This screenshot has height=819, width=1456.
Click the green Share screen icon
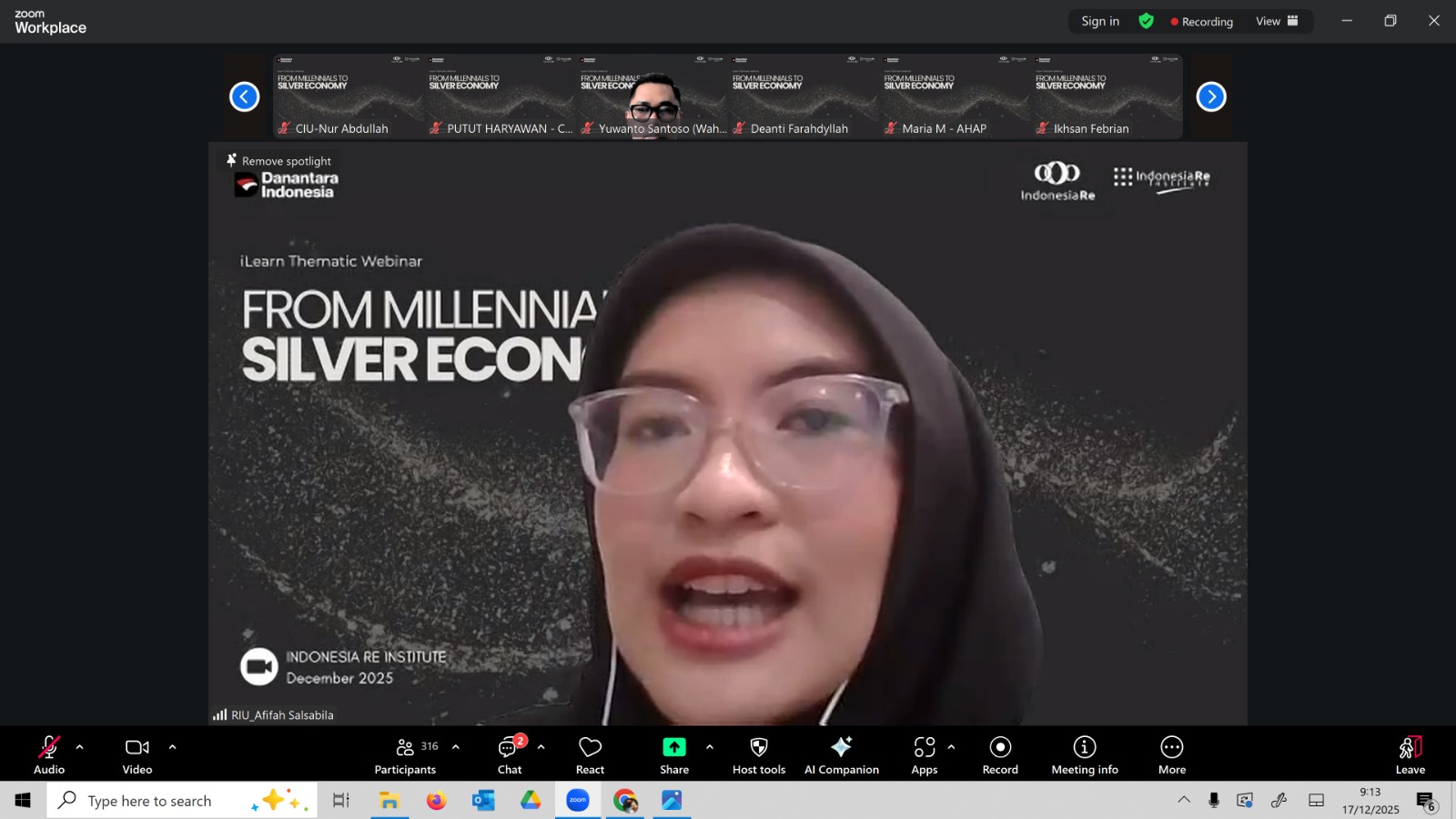click(673, 748)
